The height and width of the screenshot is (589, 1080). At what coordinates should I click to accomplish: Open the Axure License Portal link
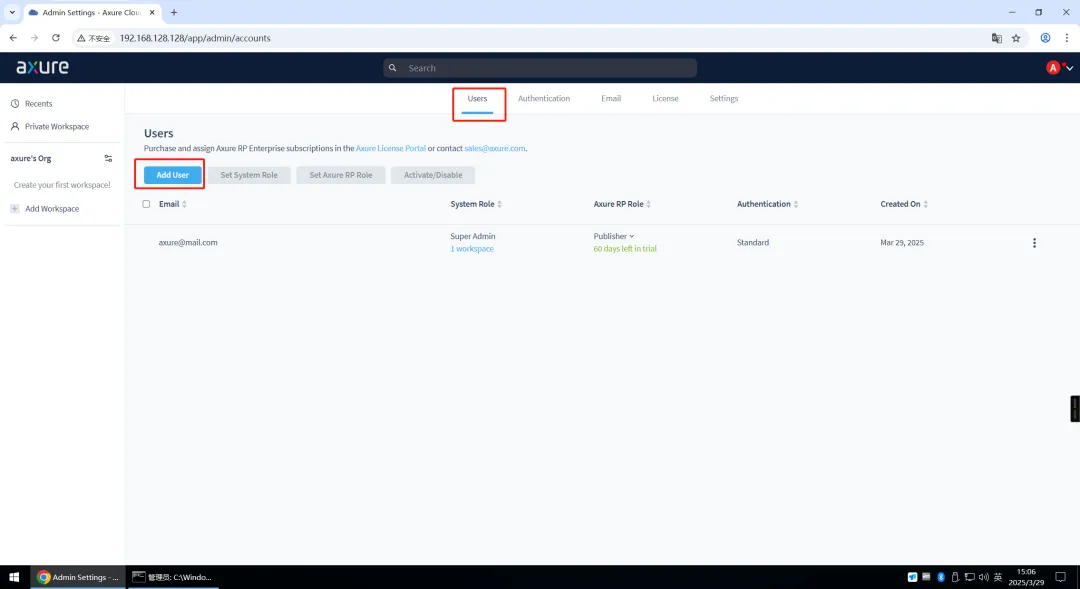(391, 148)
